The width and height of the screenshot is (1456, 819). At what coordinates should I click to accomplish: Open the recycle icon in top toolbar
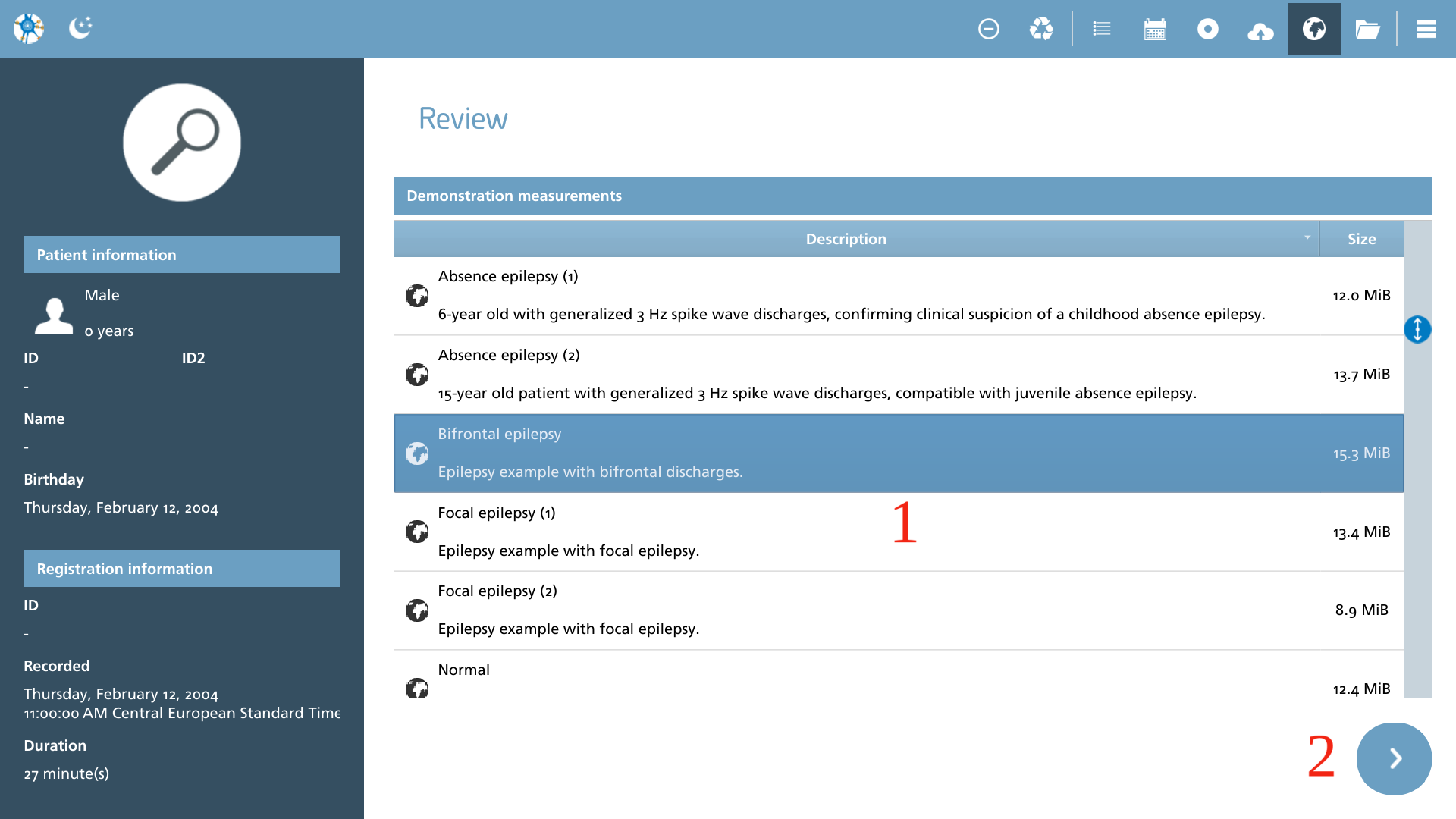[1041, 29]
